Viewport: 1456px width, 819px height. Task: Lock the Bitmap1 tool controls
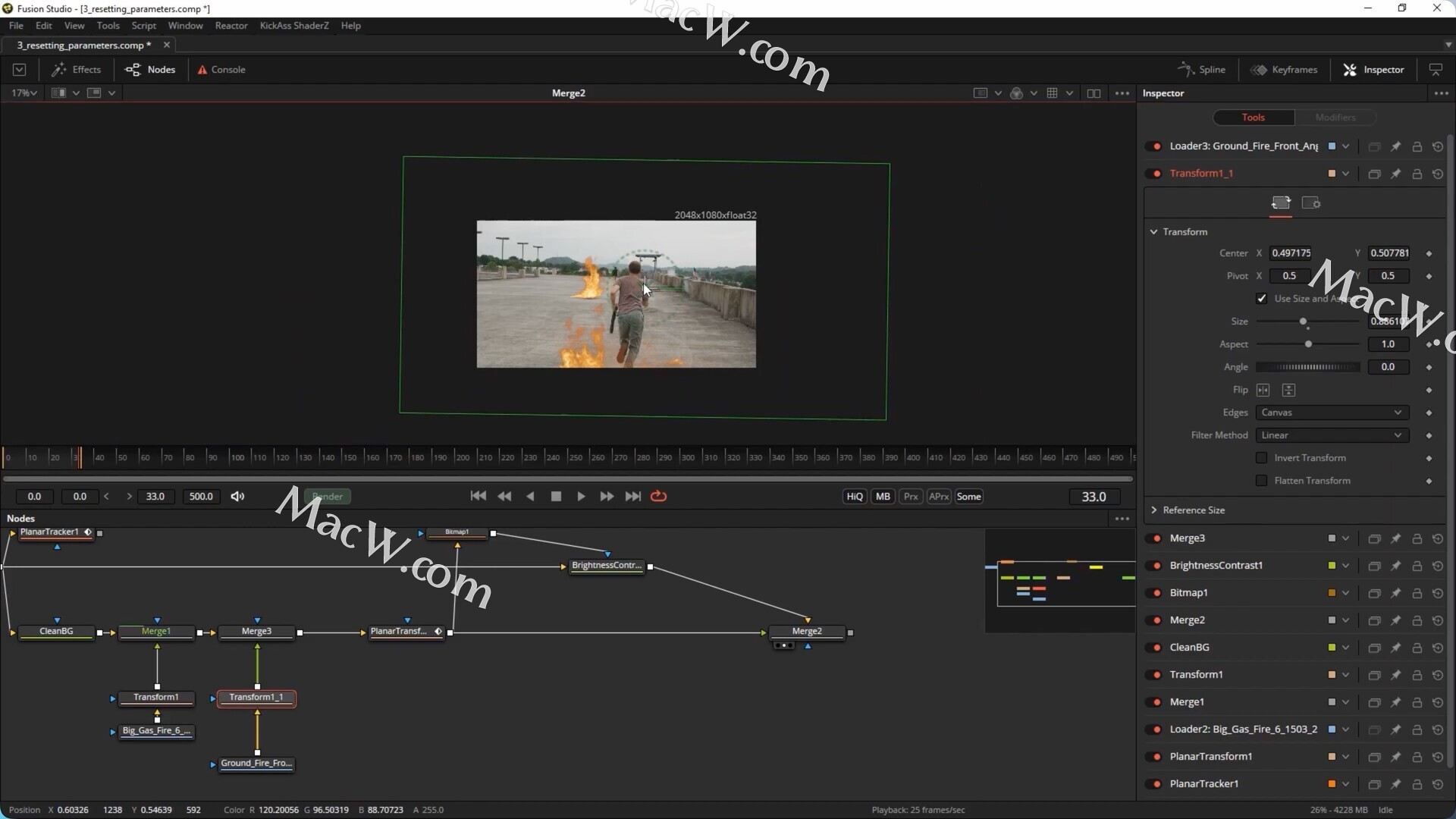pos(1417,593)
